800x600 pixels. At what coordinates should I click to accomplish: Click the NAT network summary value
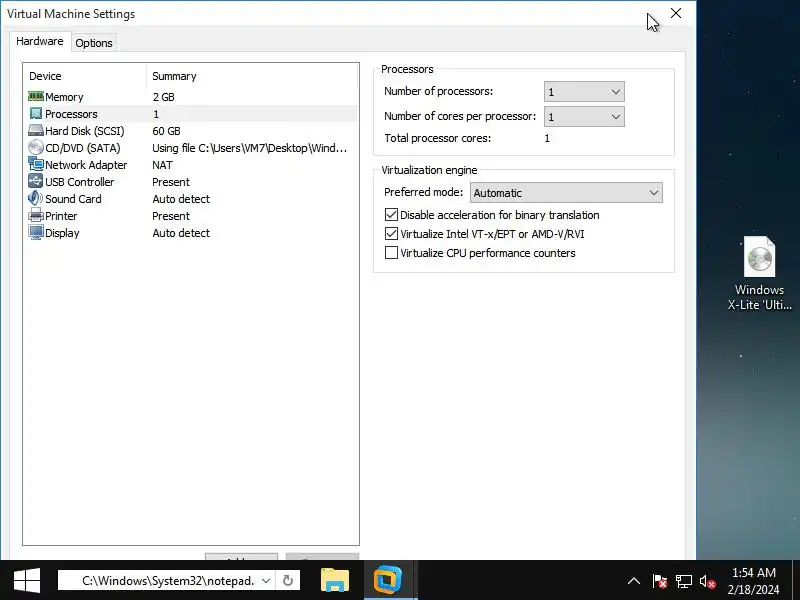tap(162, 165)
